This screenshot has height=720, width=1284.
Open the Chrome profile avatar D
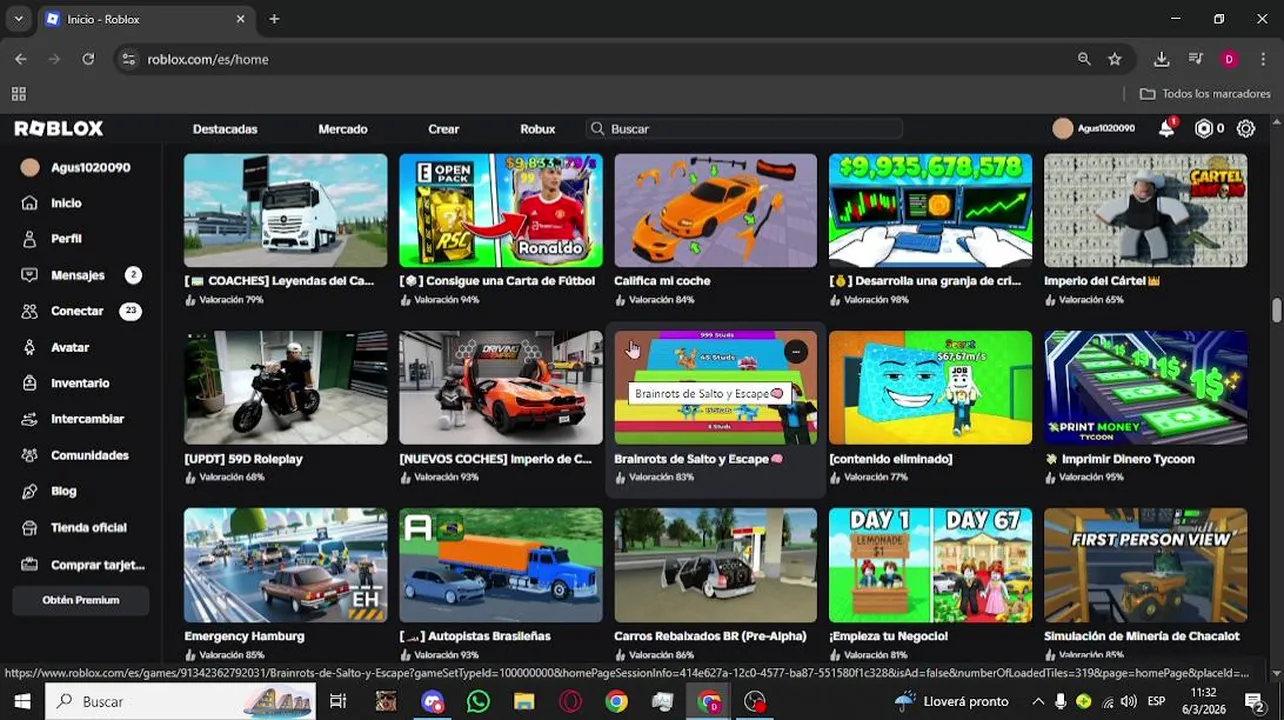[x=1229, y=59]
